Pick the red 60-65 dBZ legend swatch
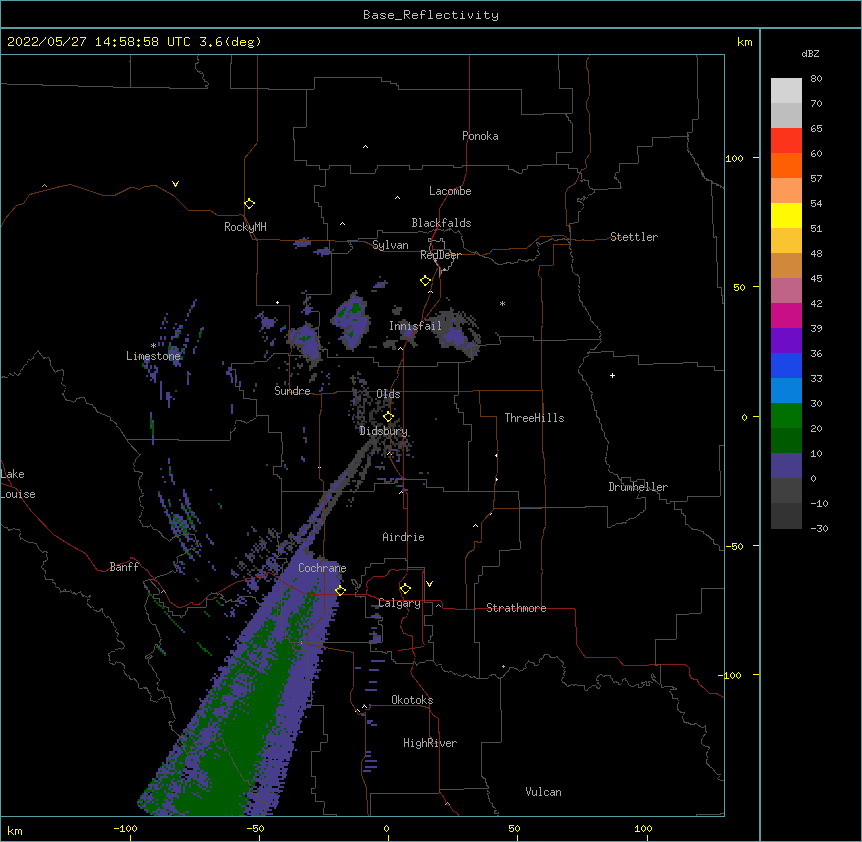 (x=786, y=140)
